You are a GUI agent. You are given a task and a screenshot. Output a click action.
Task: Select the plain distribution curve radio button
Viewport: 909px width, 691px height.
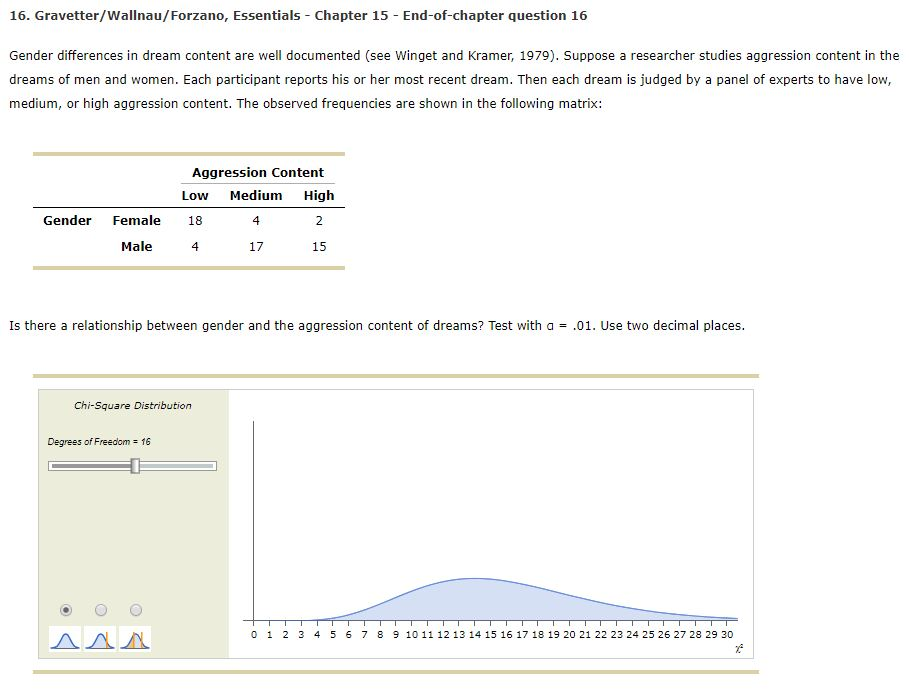66,610
